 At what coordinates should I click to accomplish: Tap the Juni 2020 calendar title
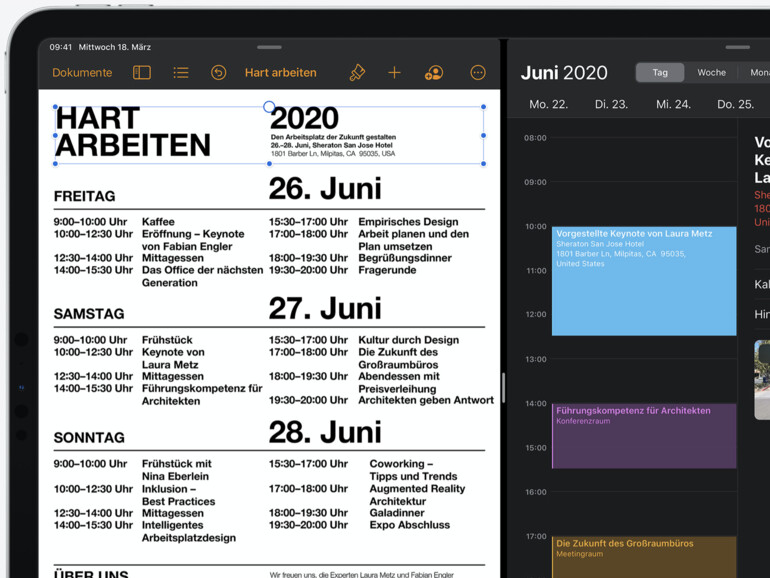(564, 73)
